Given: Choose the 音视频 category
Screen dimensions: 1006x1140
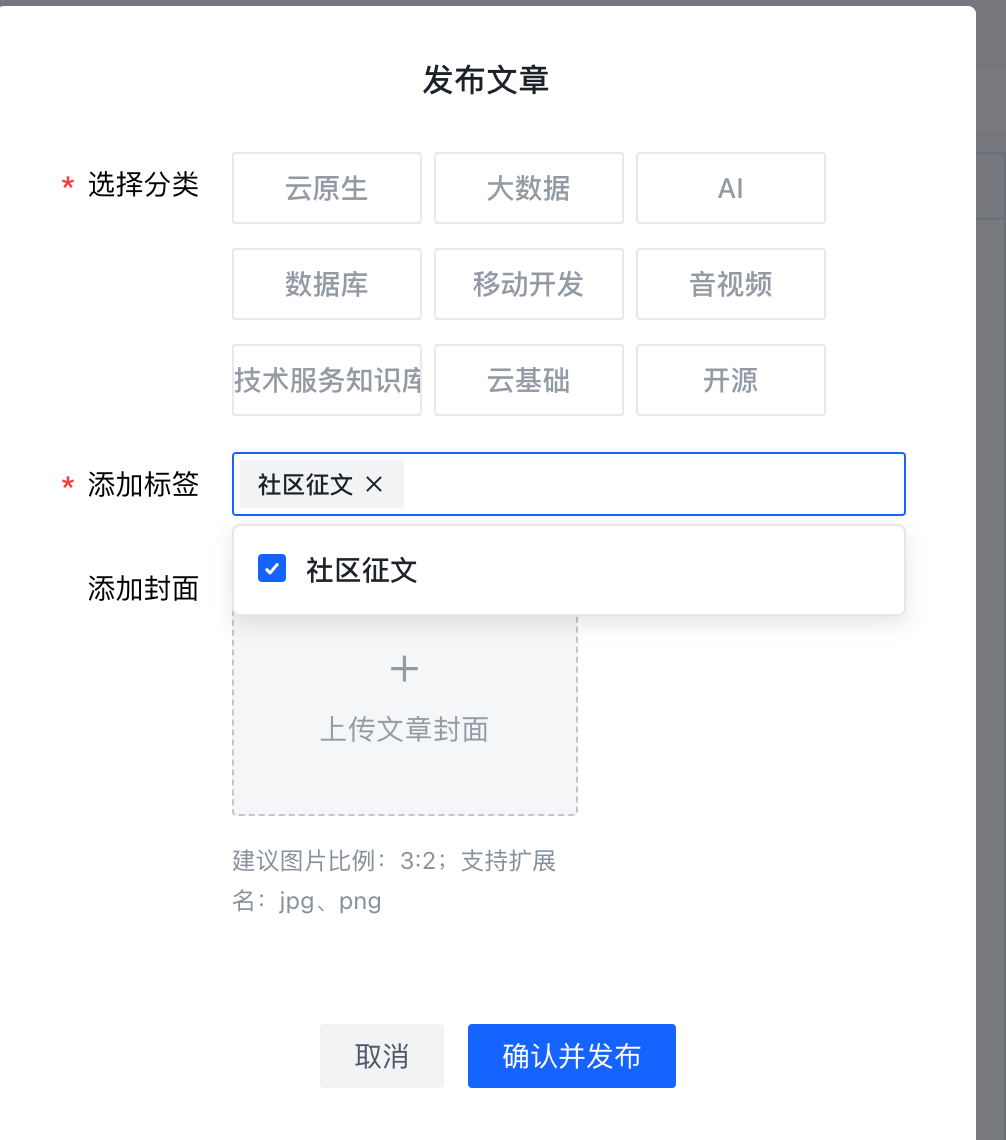Looking at the screenshot, I should click(731, 284).
